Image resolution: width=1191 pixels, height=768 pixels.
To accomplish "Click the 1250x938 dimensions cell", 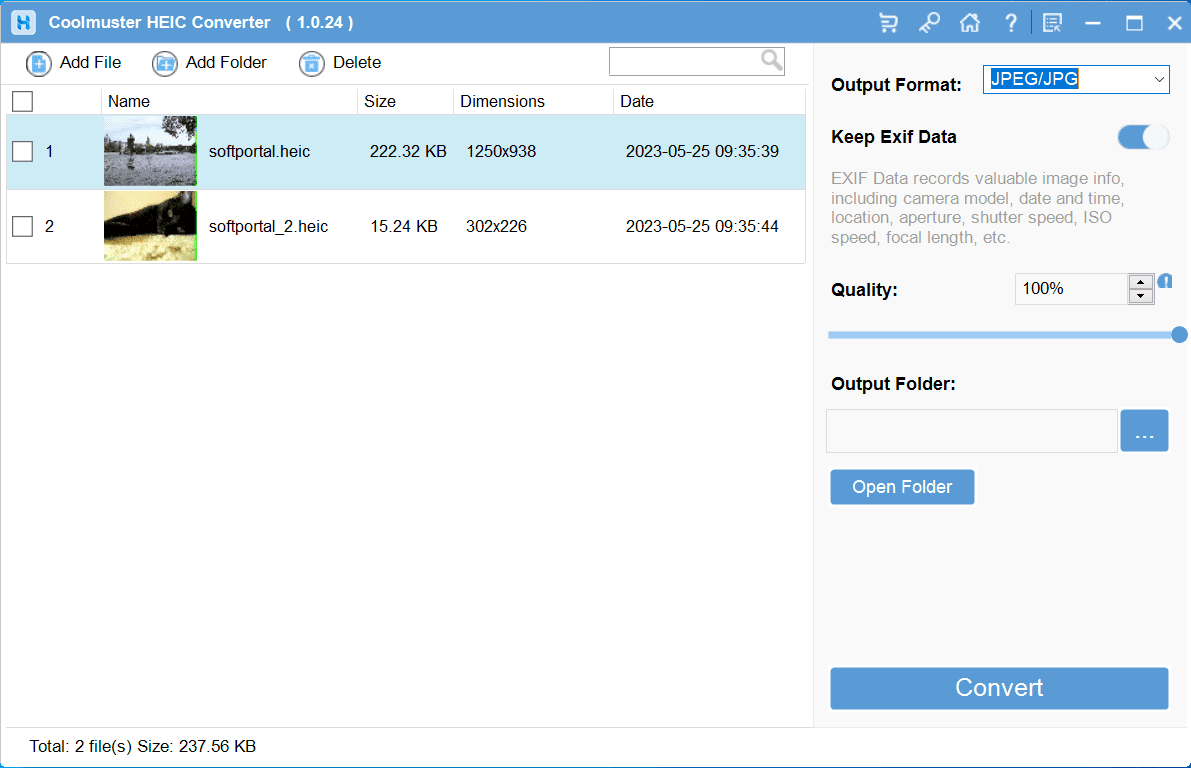I will (x=501, y=151).
